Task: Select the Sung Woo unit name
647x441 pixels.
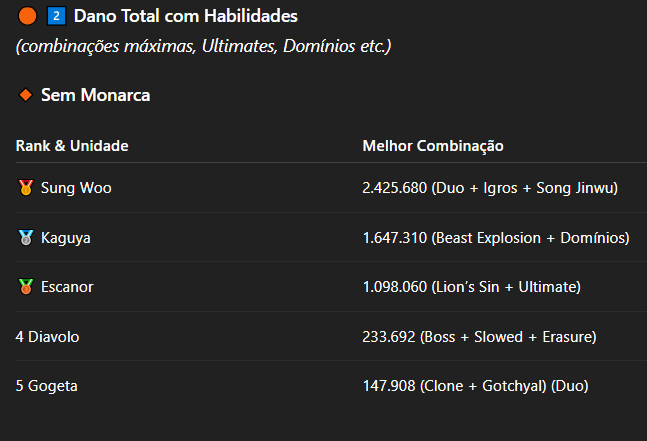Action: (x=76, y=187)
